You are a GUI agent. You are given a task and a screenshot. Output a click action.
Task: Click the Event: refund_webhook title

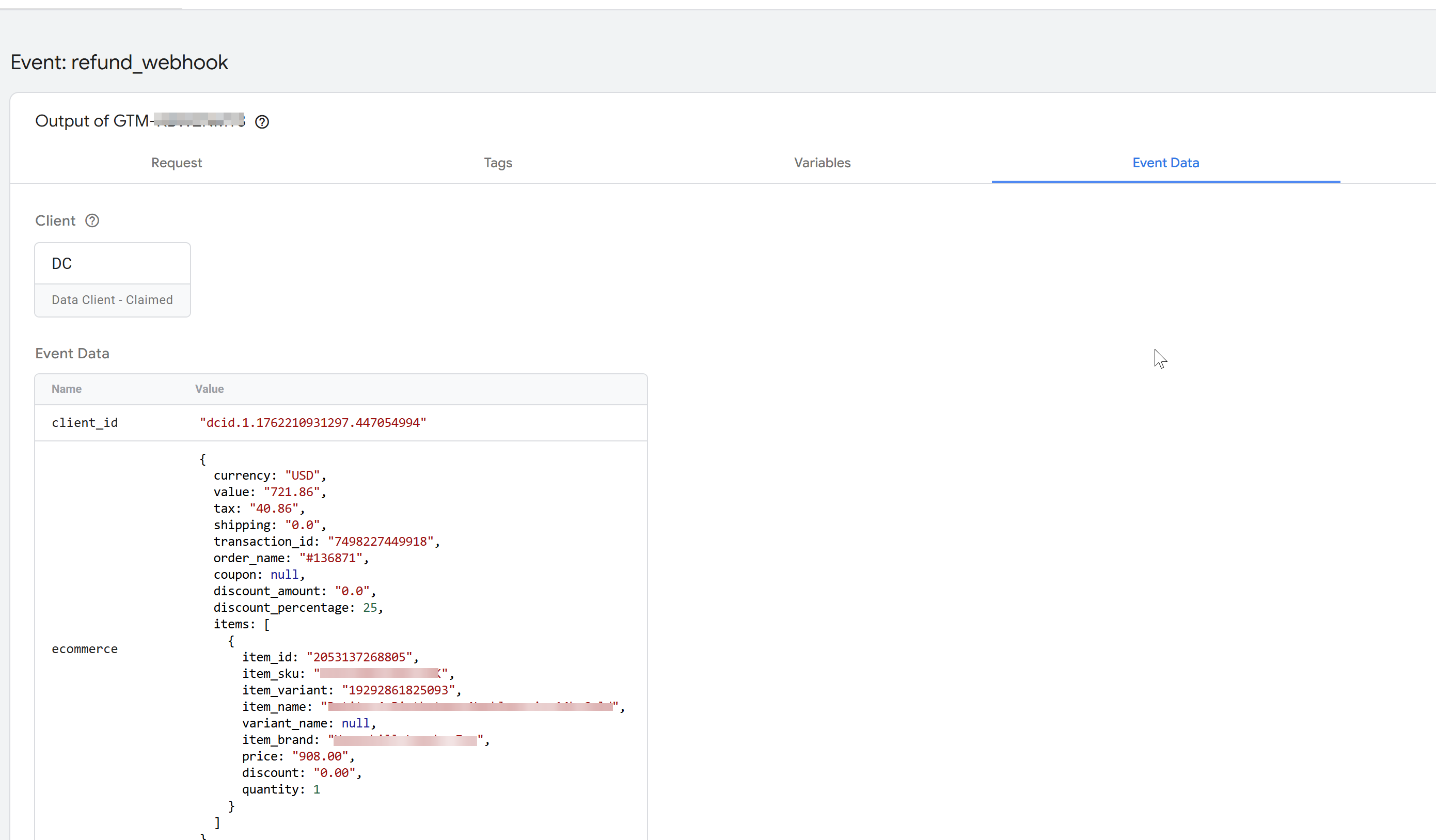[119, 62]
